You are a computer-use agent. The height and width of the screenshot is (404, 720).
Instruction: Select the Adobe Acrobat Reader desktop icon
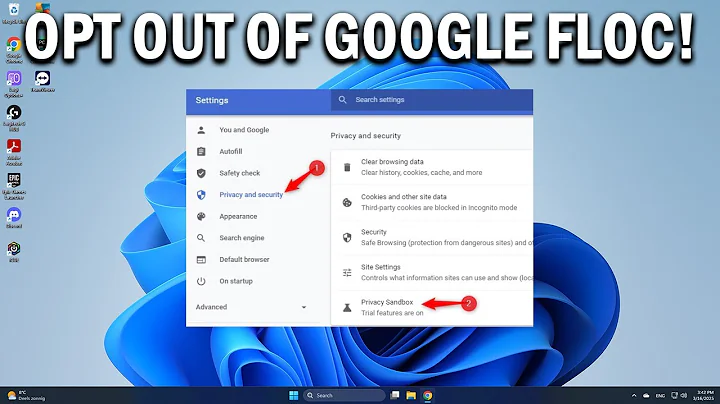click(14, 152)
